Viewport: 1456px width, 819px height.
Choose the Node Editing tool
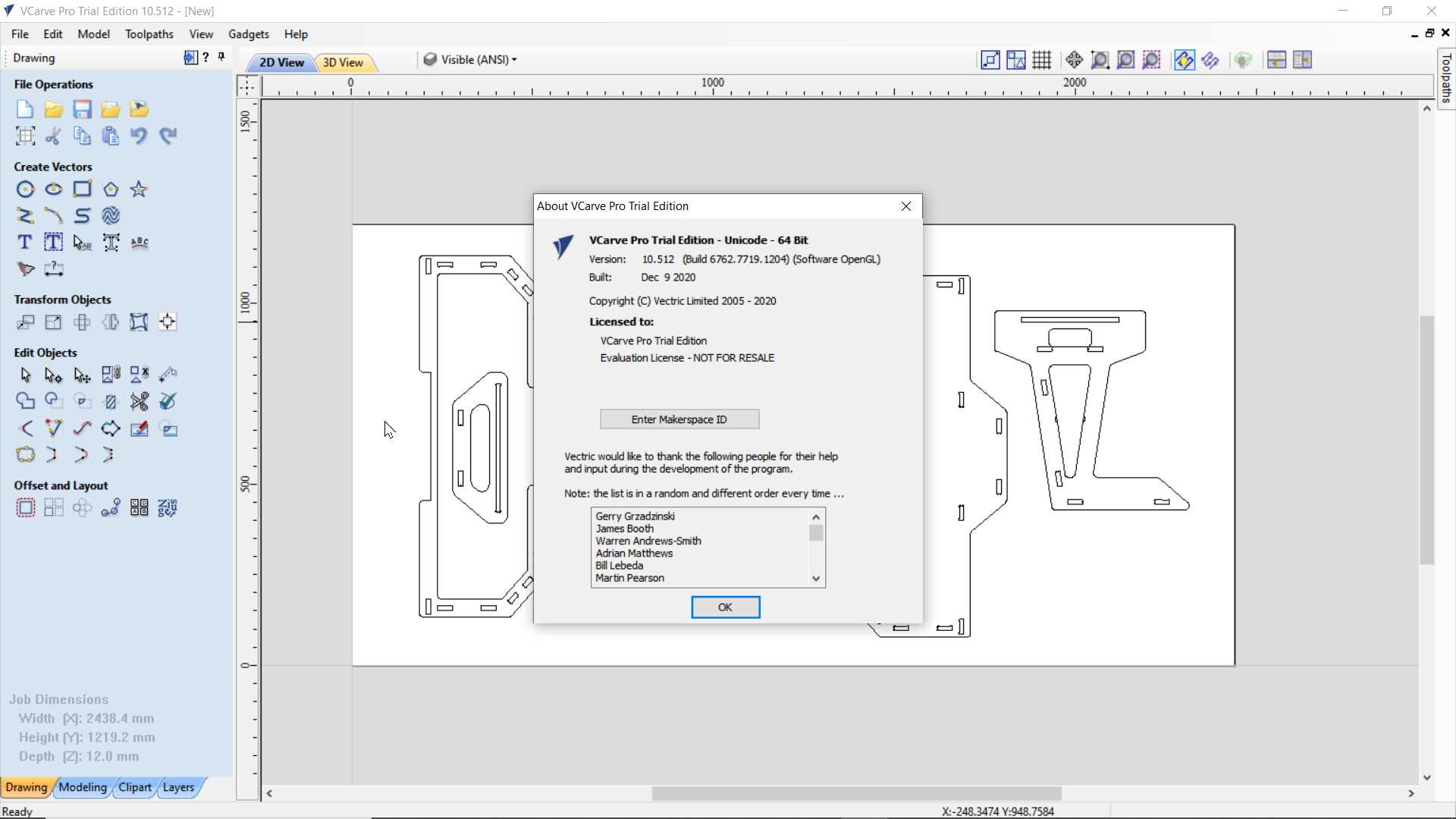coord(53,375)
